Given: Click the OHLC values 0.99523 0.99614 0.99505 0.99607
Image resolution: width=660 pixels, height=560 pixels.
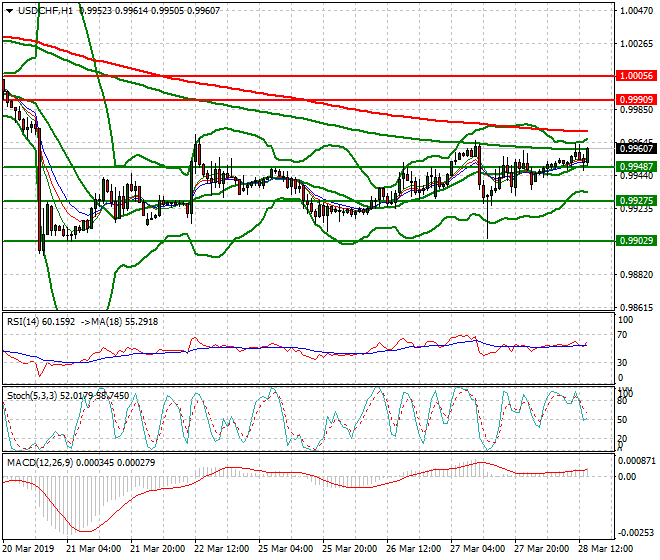Looking at the screenshot, I should click(x=150, y=11).
